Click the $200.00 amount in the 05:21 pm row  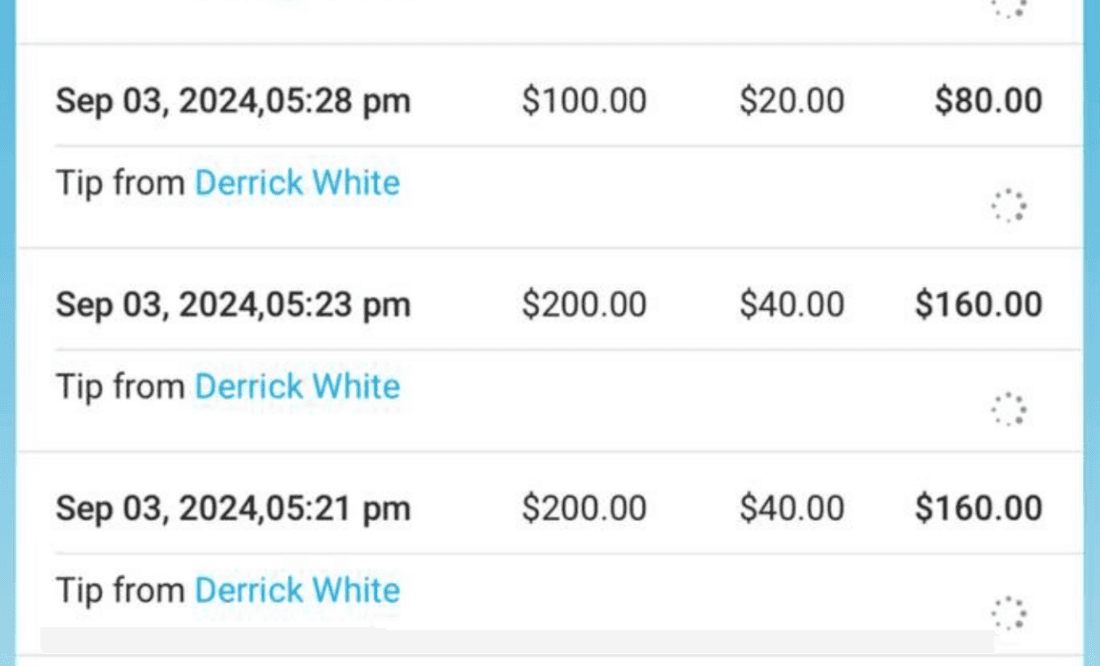coord(584,508)
